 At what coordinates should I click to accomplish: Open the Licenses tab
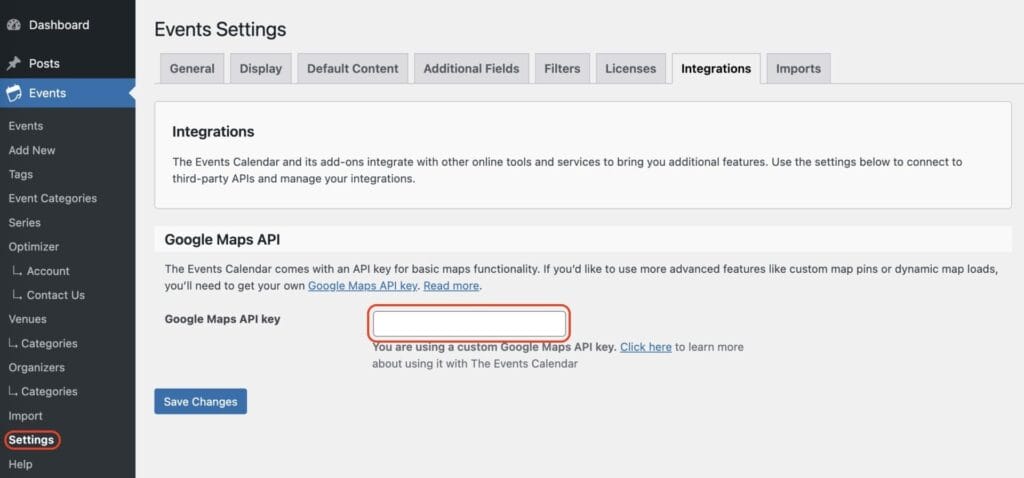(x=631, y=69)
